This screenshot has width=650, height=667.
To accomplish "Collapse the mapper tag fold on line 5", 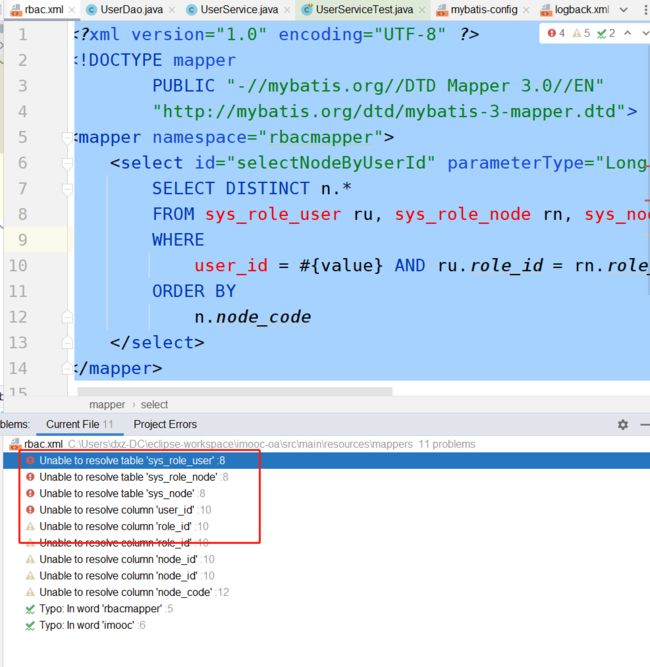I will tap(67, 137).
